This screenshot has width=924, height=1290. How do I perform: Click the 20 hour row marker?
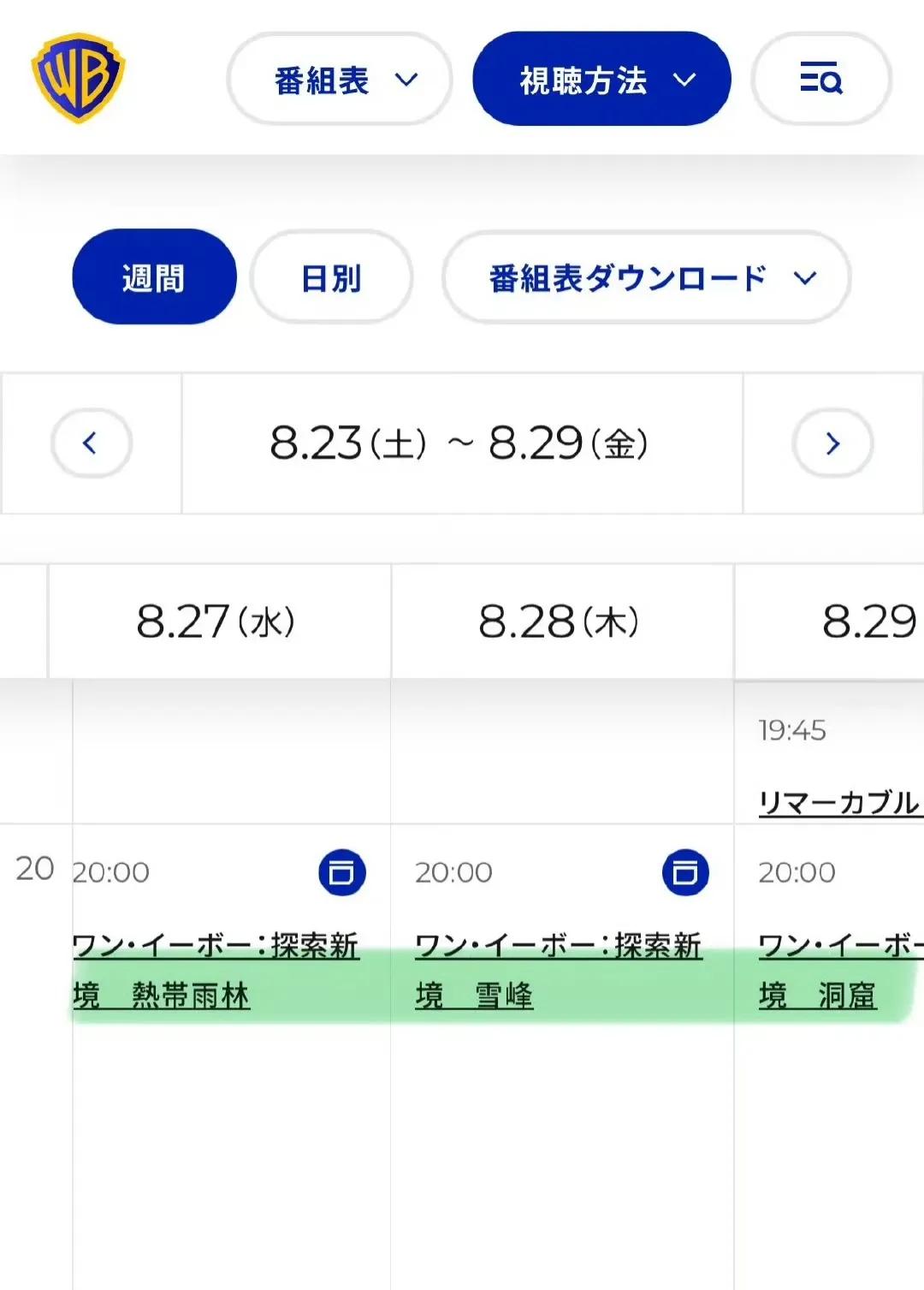[35, 868]
